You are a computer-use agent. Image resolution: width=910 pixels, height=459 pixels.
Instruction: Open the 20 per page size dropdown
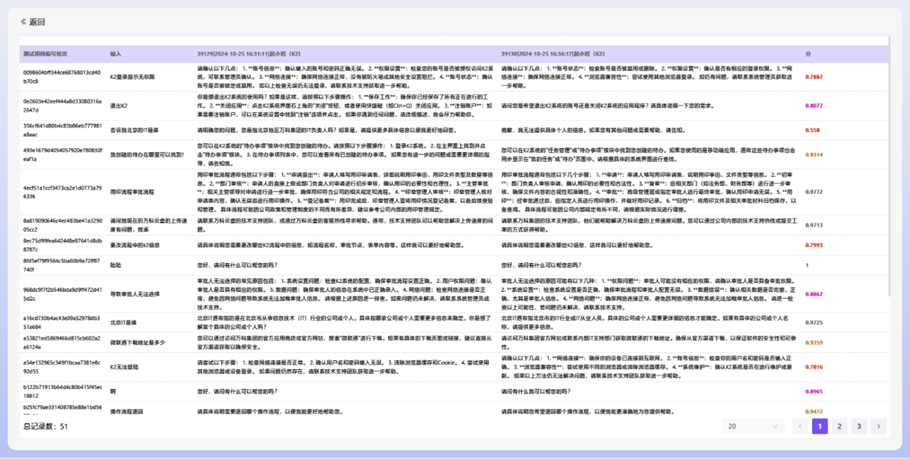(753, 427)
